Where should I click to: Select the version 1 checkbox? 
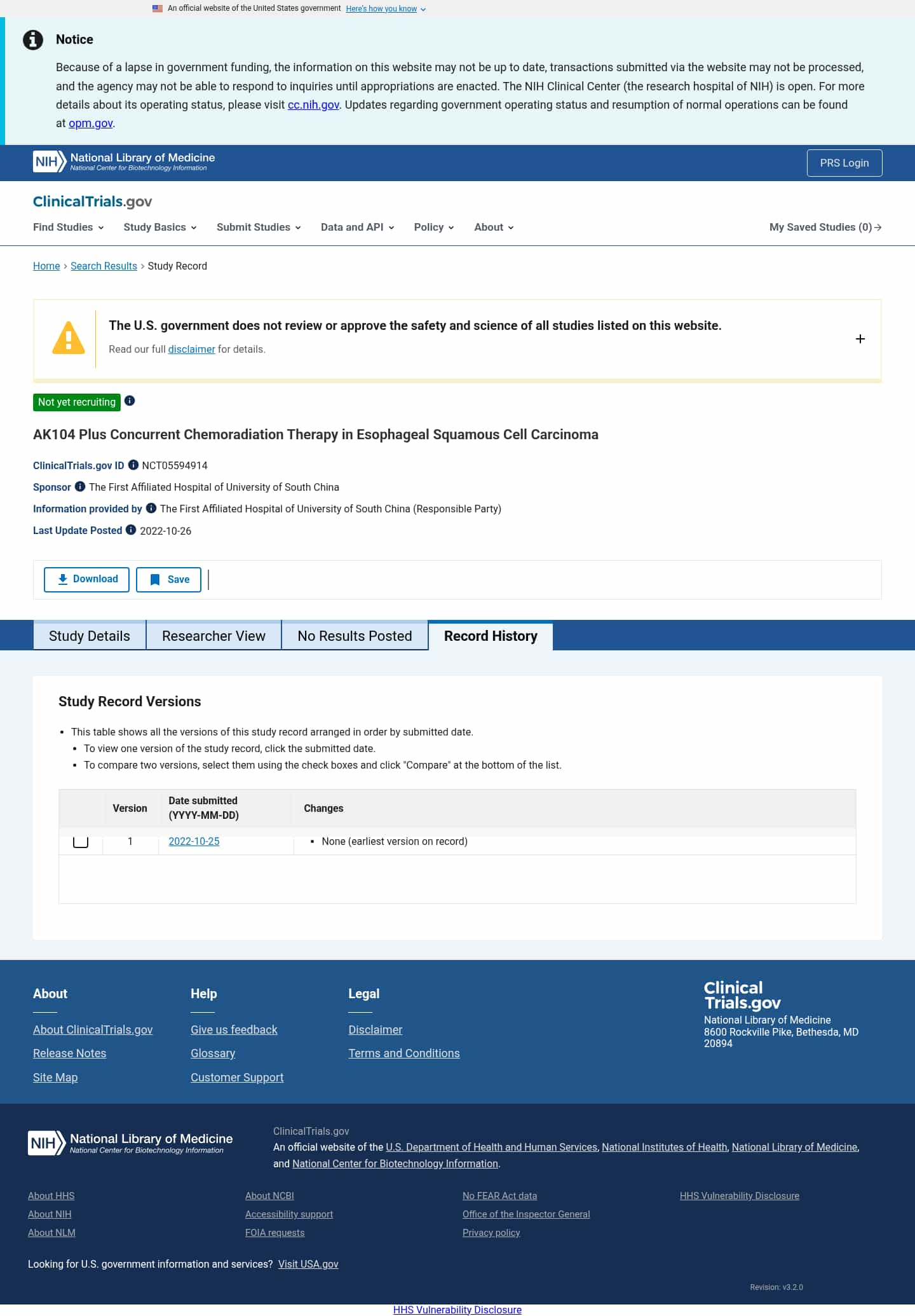[x=81, y=841]
